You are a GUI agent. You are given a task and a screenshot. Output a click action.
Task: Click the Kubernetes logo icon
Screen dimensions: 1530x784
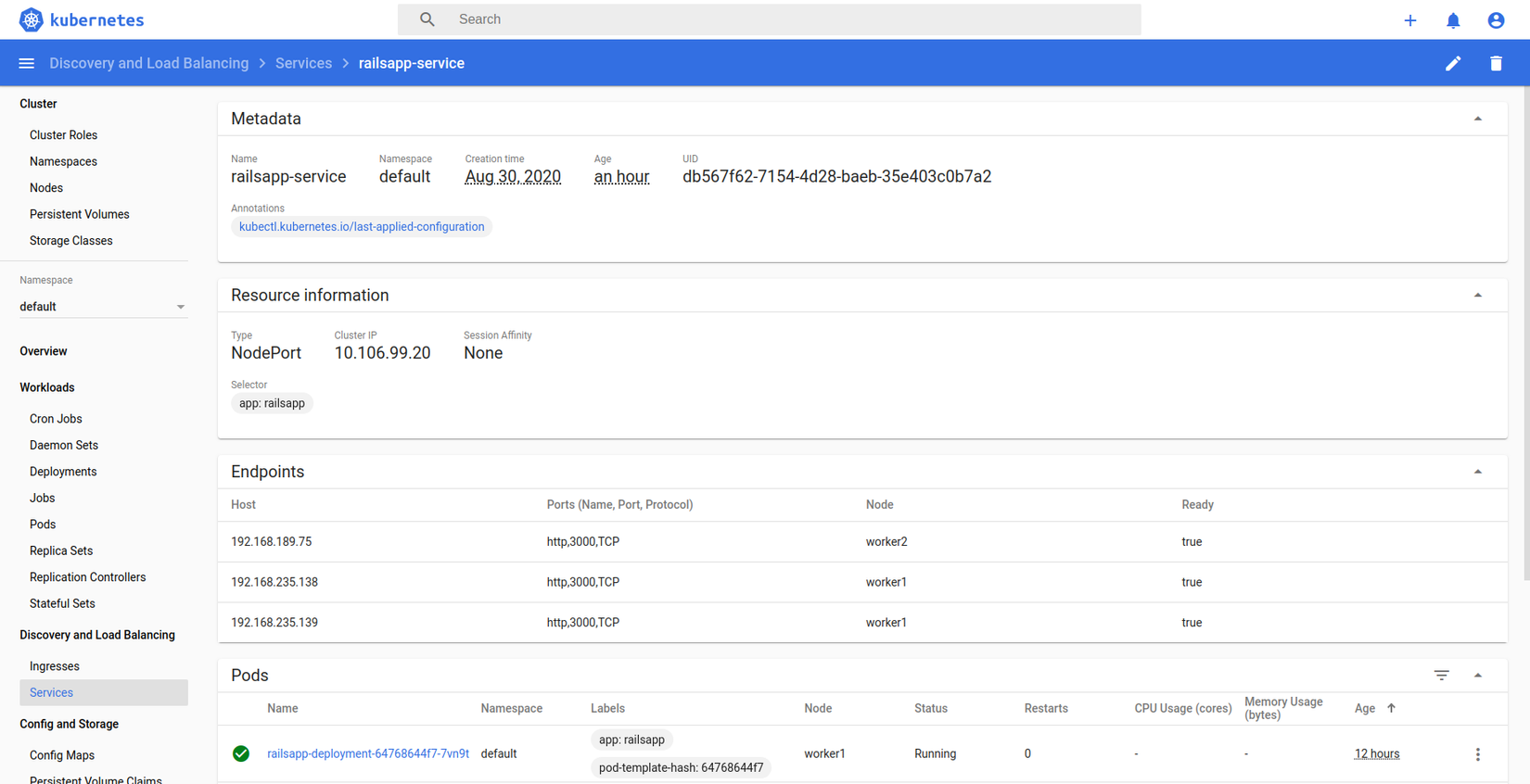pos(31,19)
